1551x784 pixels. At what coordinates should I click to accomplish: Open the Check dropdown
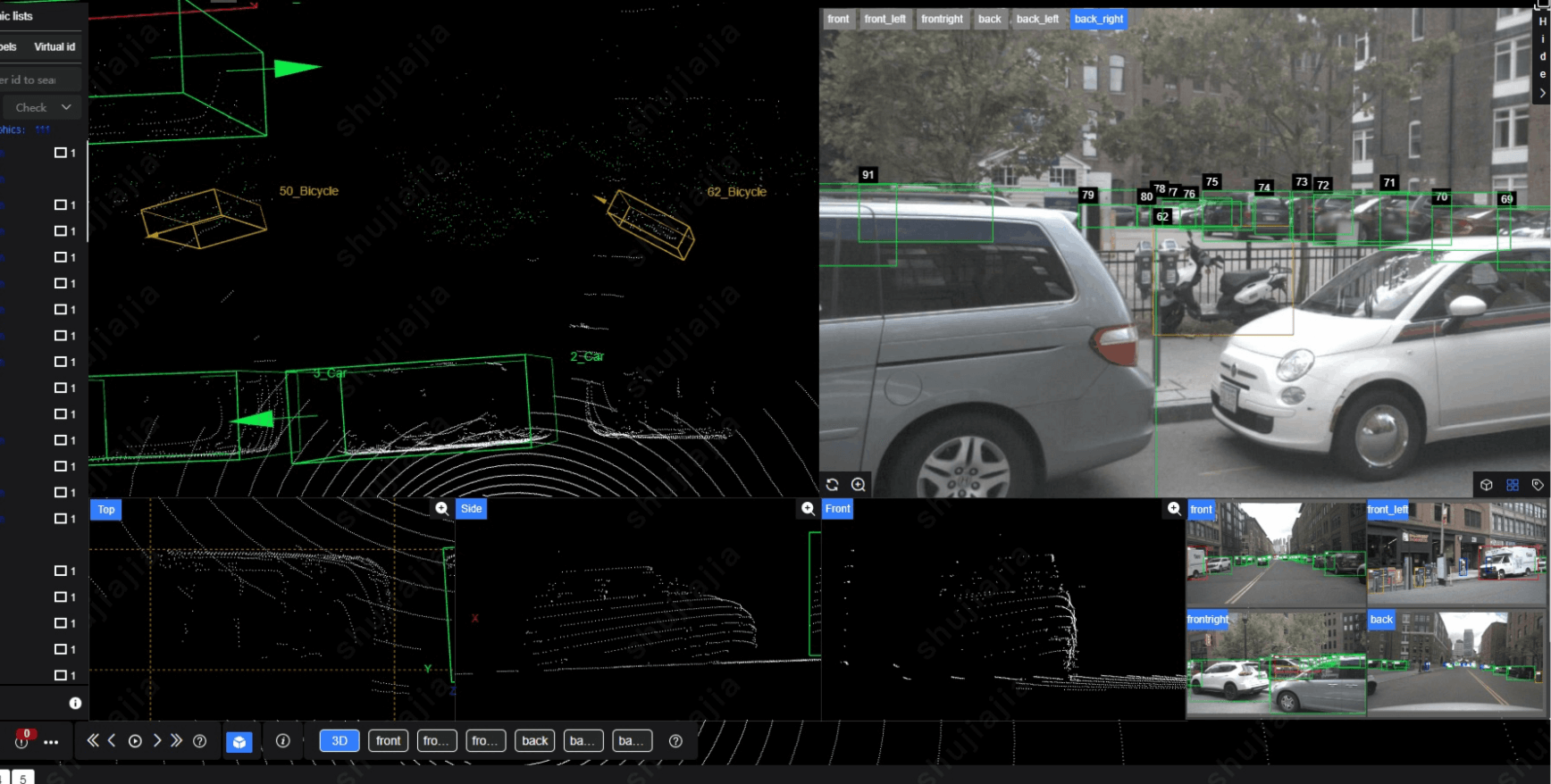tap(42, 107)
